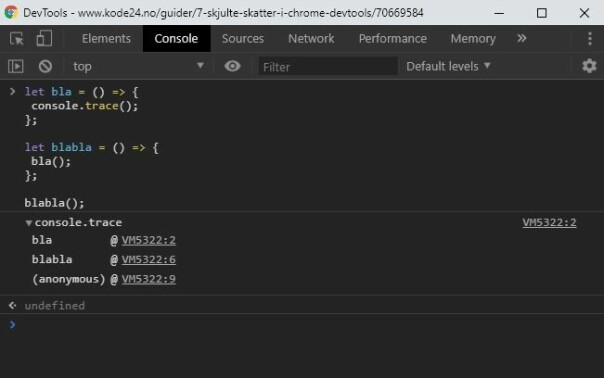Open the top JavaScript context dropdown

138,66
